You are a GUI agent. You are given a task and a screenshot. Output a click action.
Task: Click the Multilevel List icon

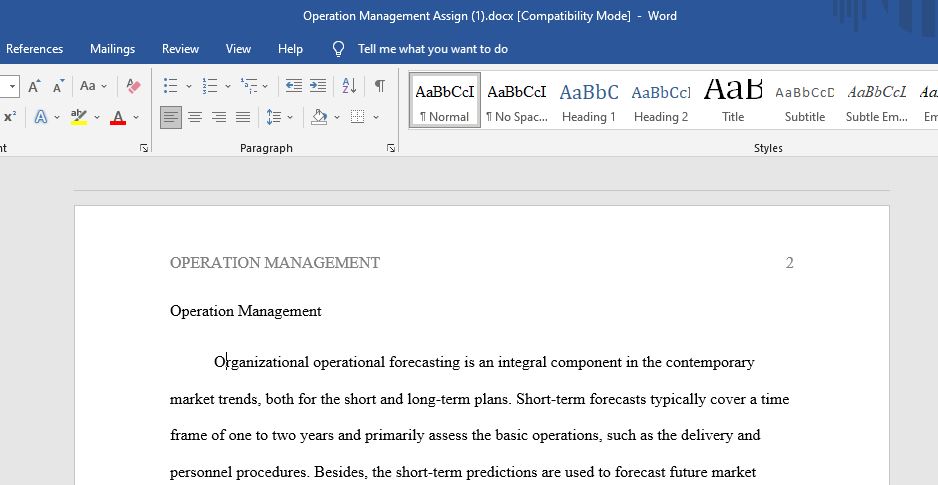pos(249,86)
